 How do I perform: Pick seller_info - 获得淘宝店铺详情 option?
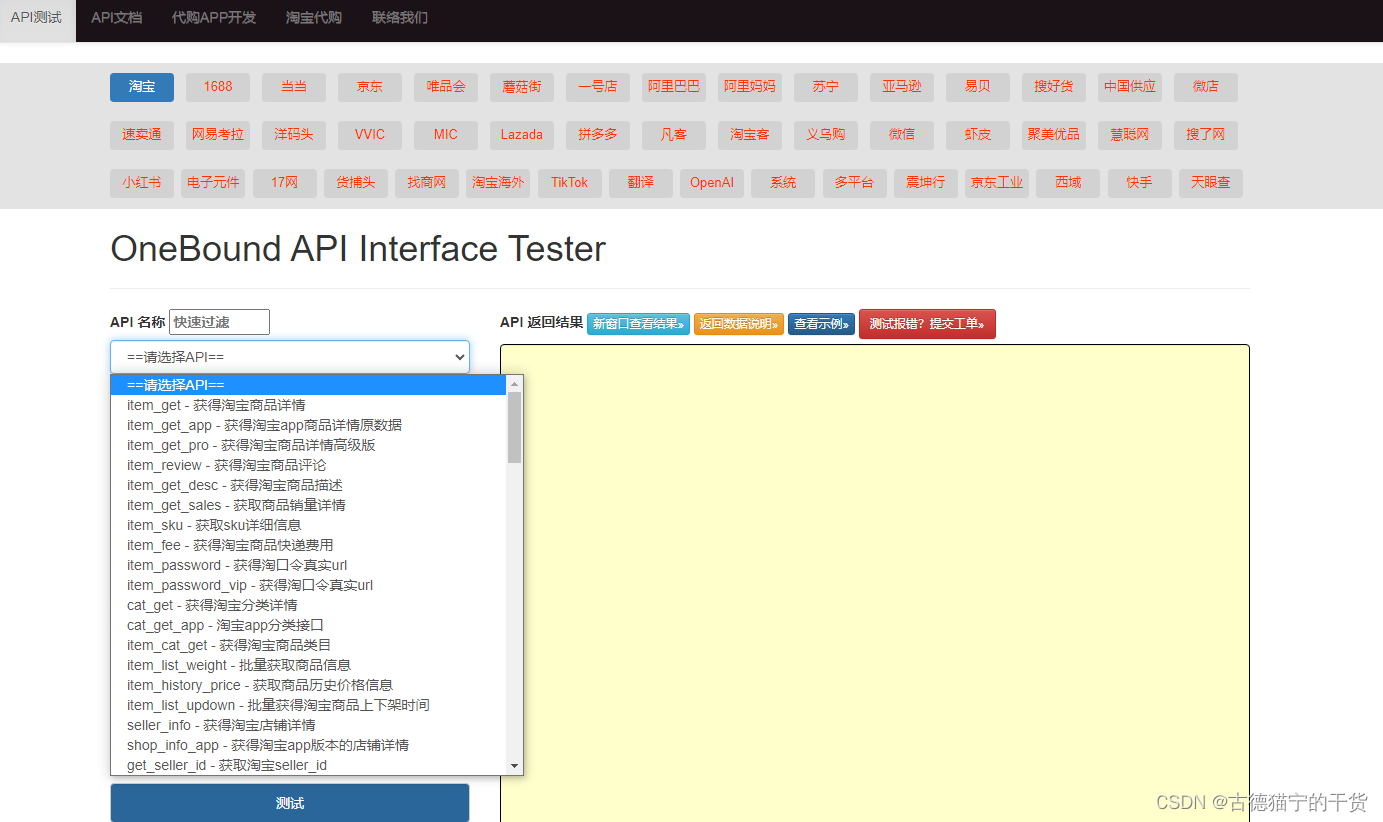(x=308, y=725)
